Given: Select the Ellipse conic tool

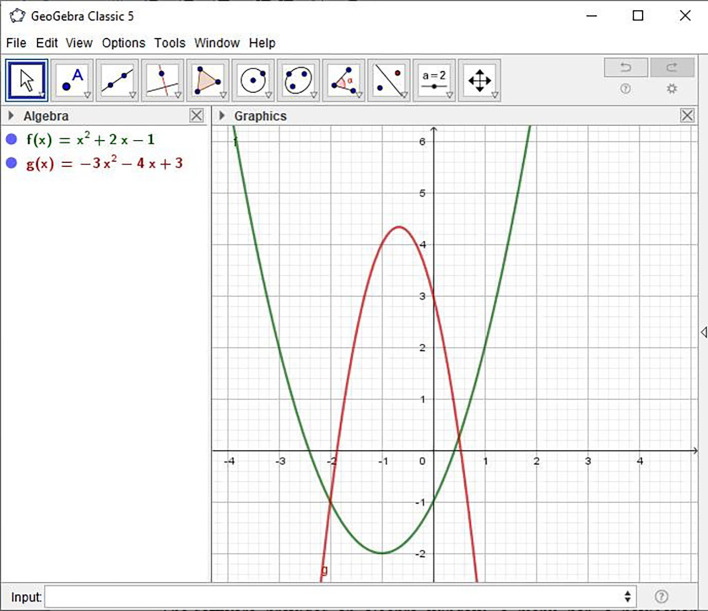Looking at the screenshot, I should [x=298, y=80].
